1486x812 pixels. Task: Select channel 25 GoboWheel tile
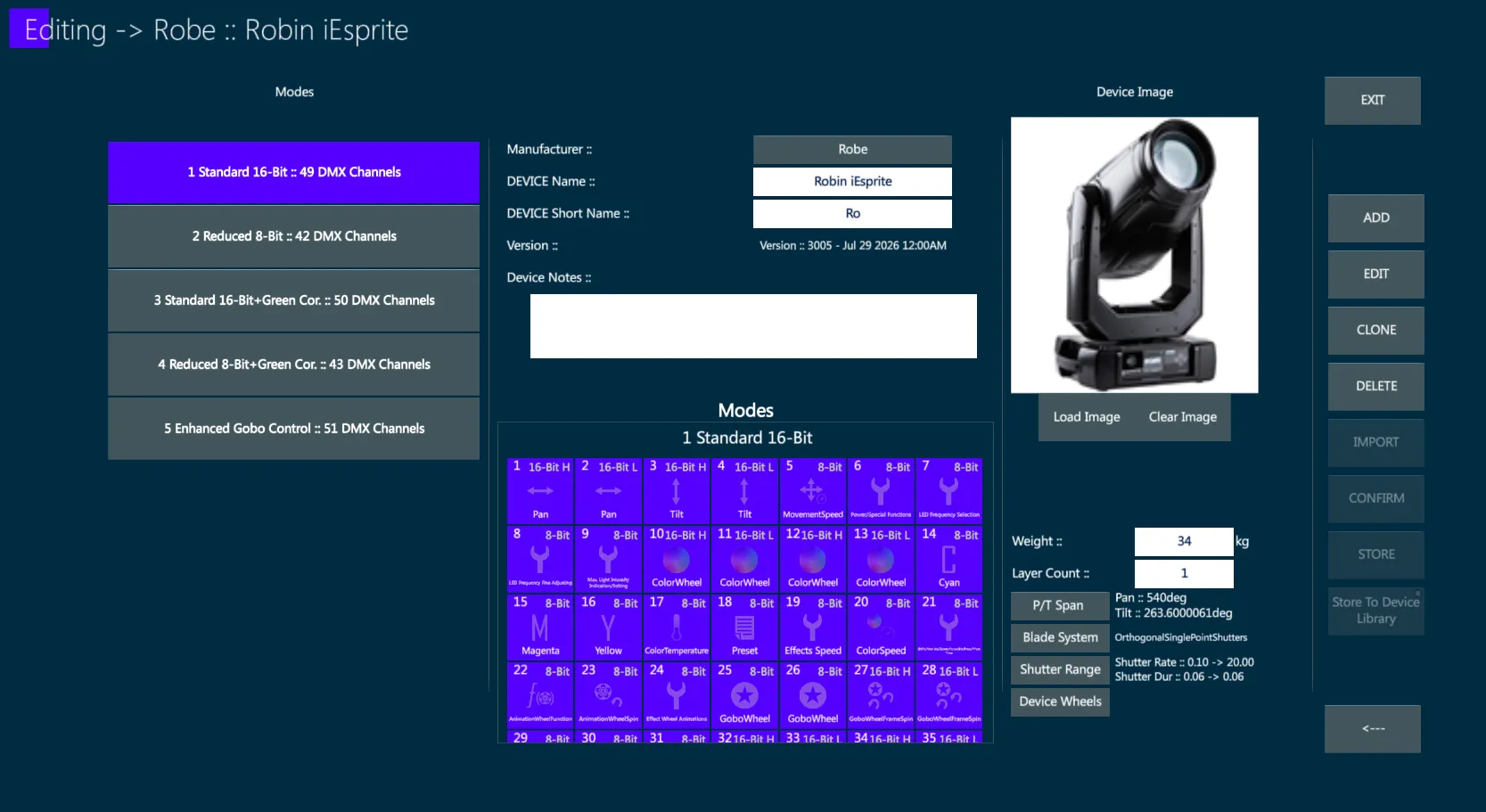pos(744,694)
